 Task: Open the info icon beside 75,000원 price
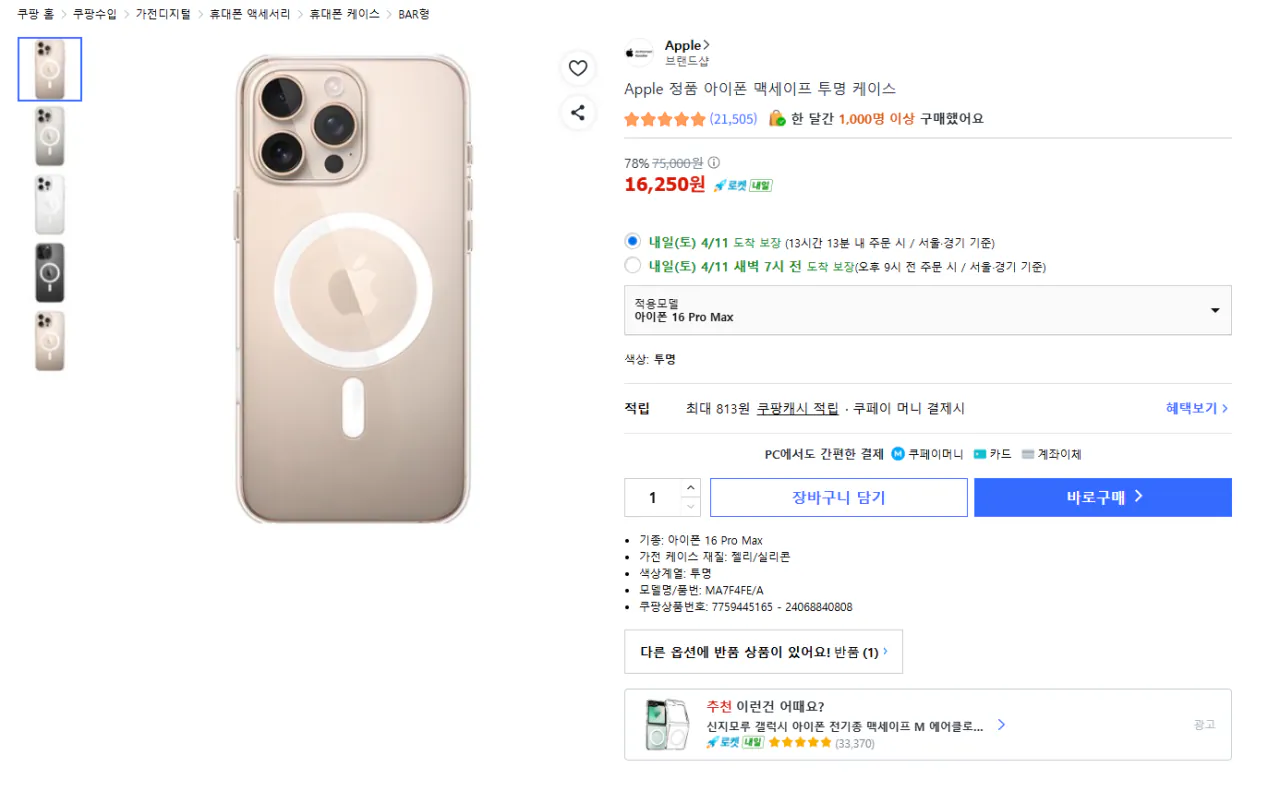coord(713,161)
